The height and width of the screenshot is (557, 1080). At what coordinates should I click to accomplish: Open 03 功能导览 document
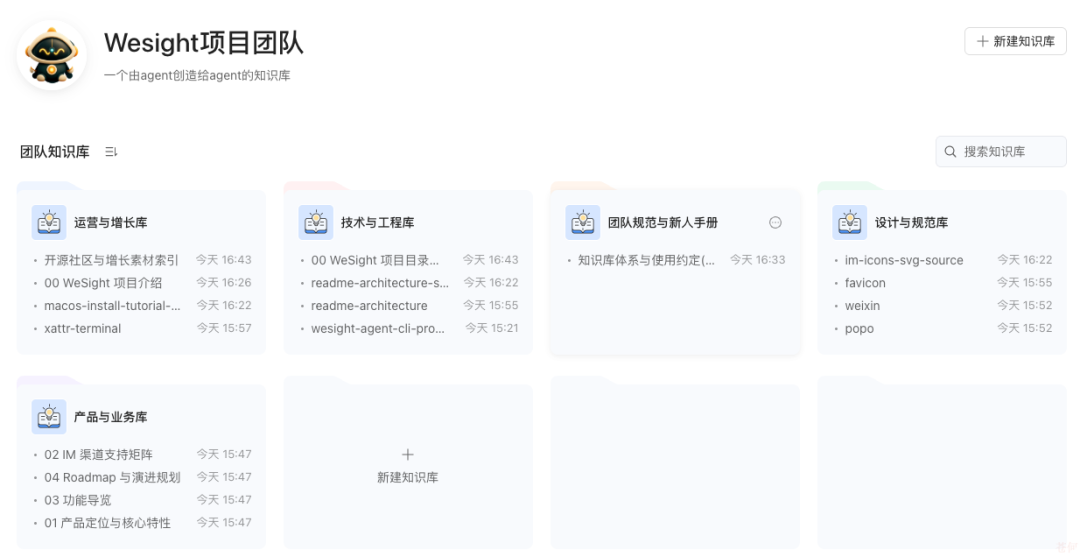[78, 499]
